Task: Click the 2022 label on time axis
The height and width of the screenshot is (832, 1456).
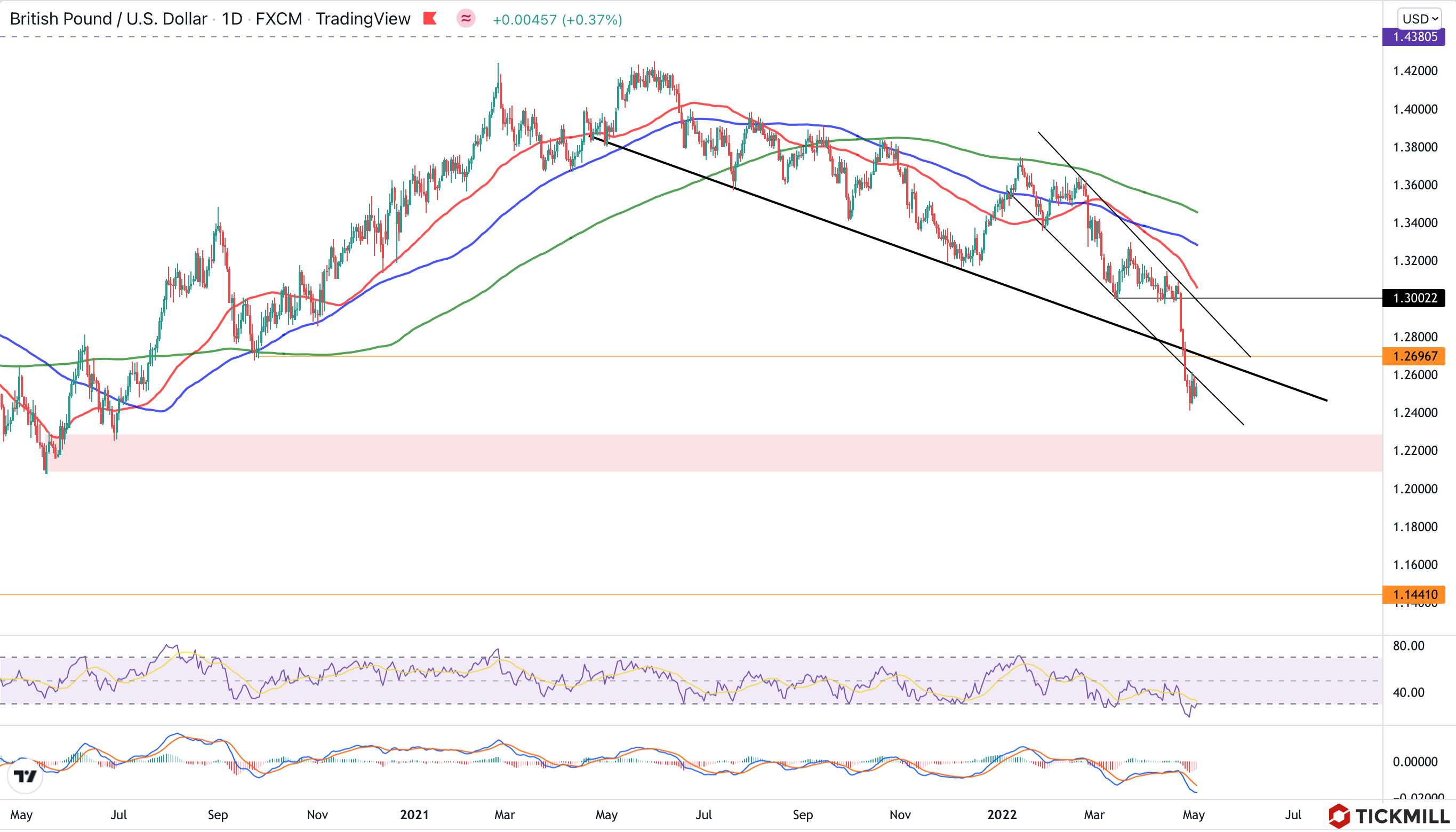Action: [1002, 815]
